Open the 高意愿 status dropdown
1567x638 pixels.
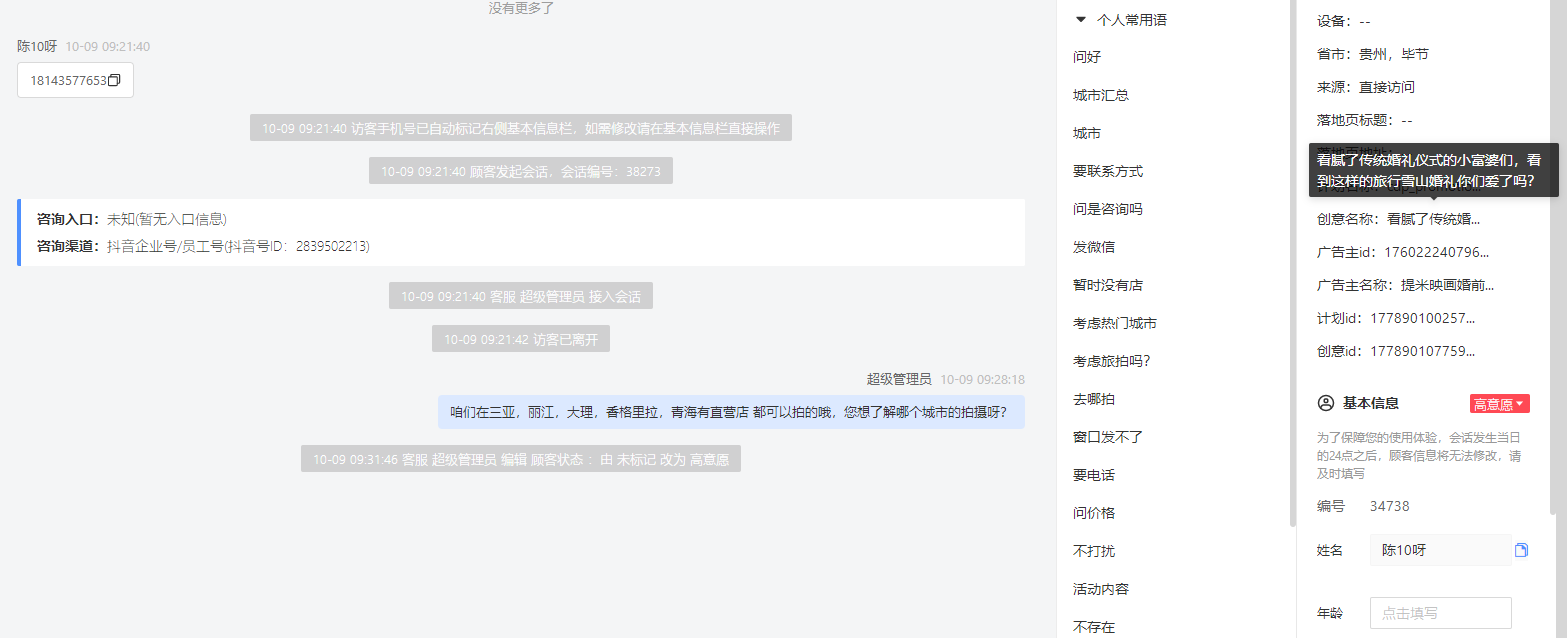point(1499,404)
